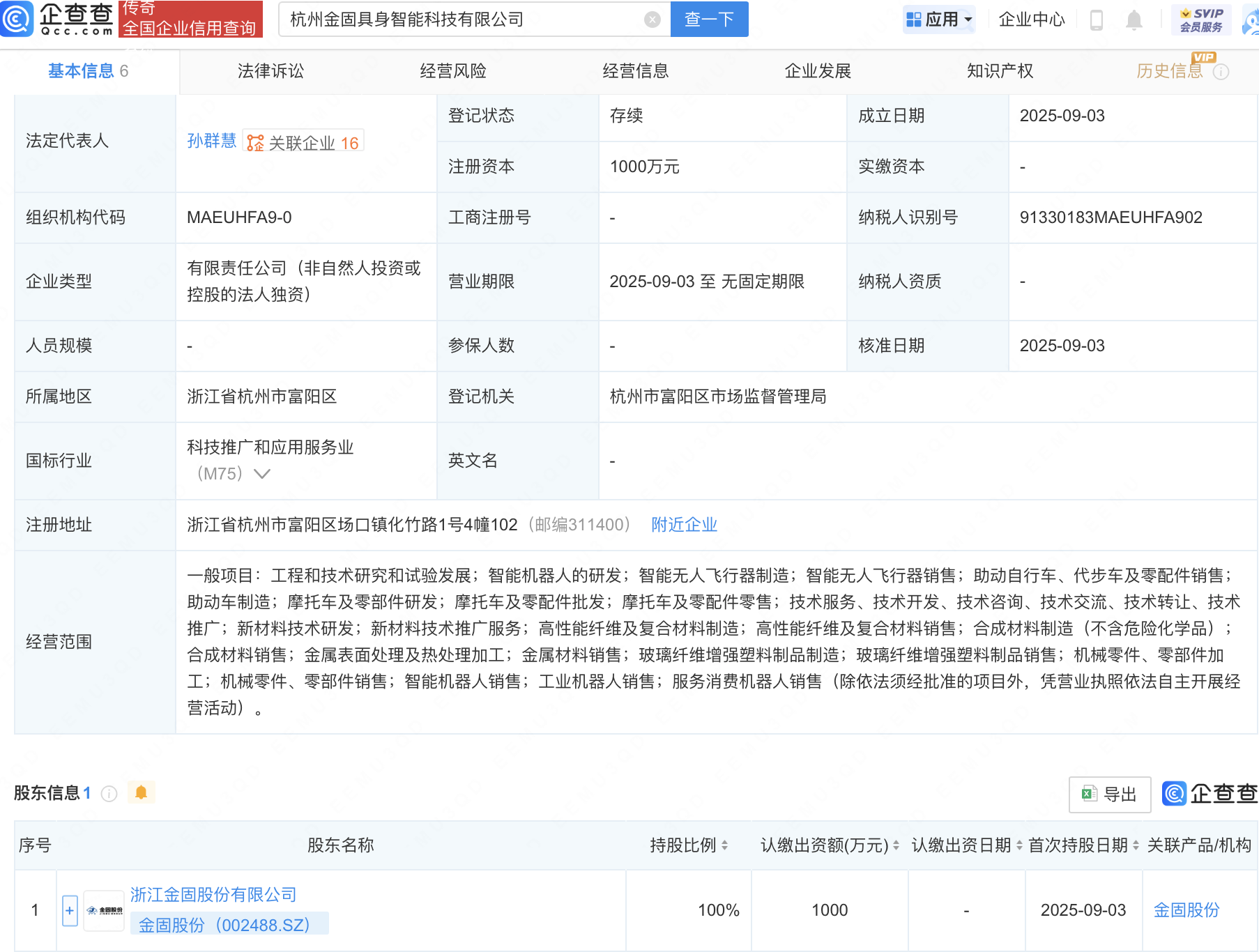Image resolution: width=1259 pixels, height=952 pixels.
Task: Sort by 首次持股日期 column arrows
Action: click(1136, 845)
